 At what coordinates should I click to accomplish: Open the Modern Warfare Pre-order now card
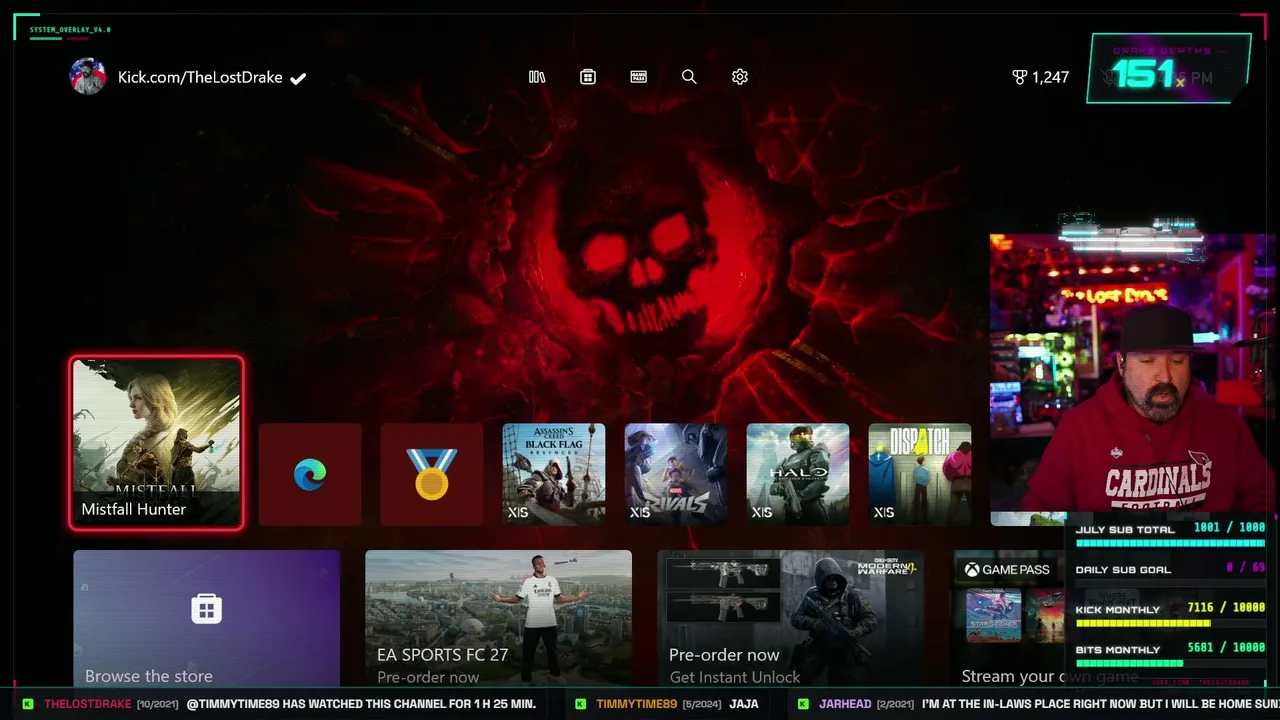coord(791,618)
